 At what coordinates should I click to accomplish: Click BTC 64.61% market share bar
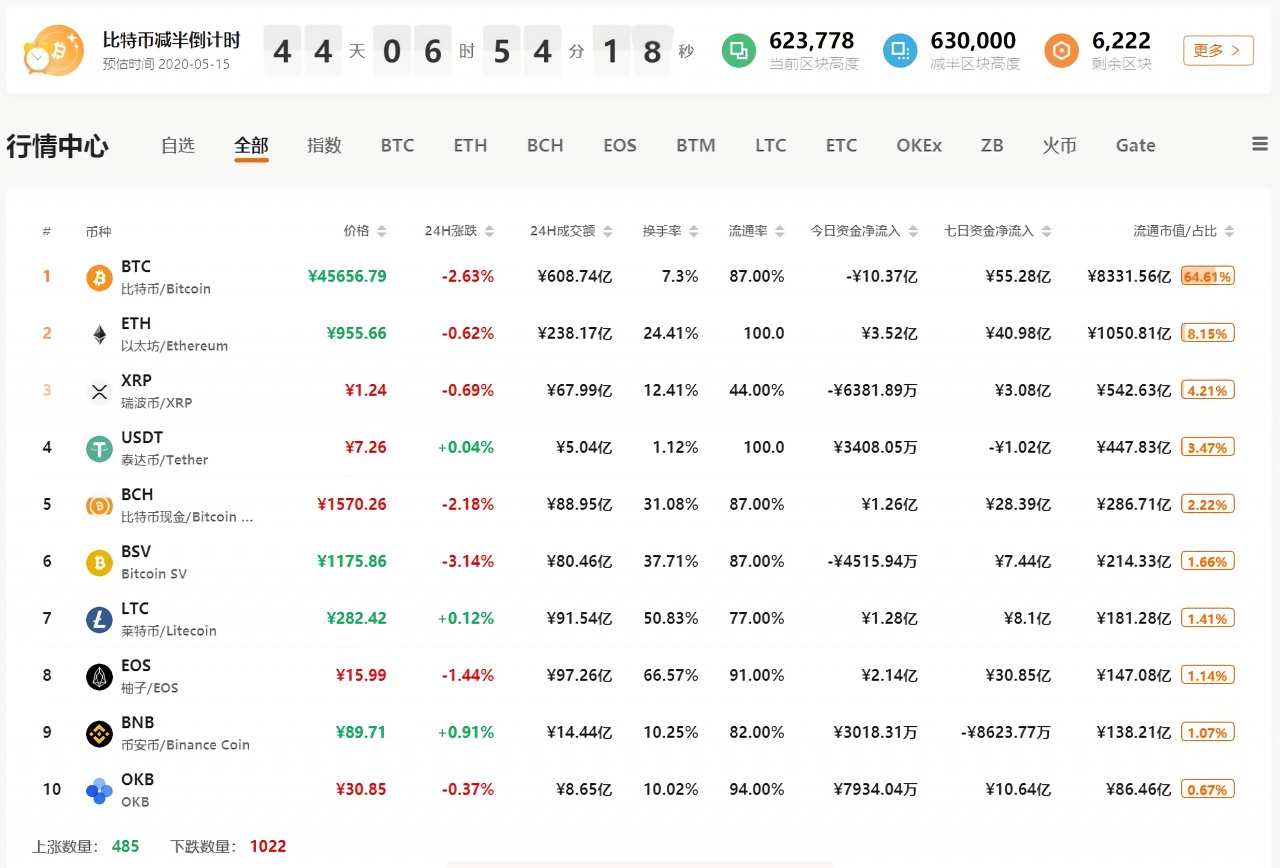pyautogui.click(x=1208, y=276)
